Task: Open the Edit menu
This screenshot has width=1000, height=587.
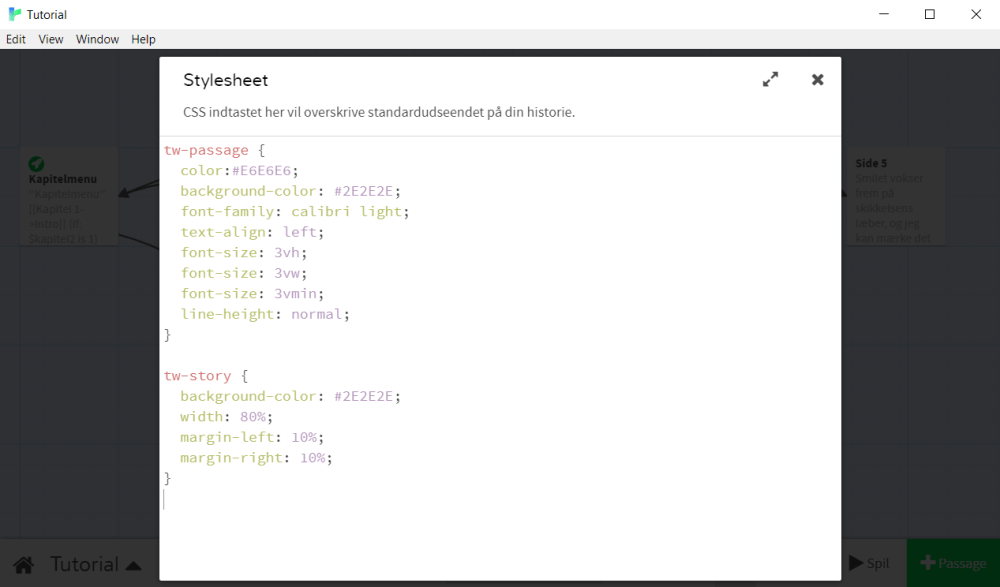Action: pyautogui.click(x=16, y=39)
